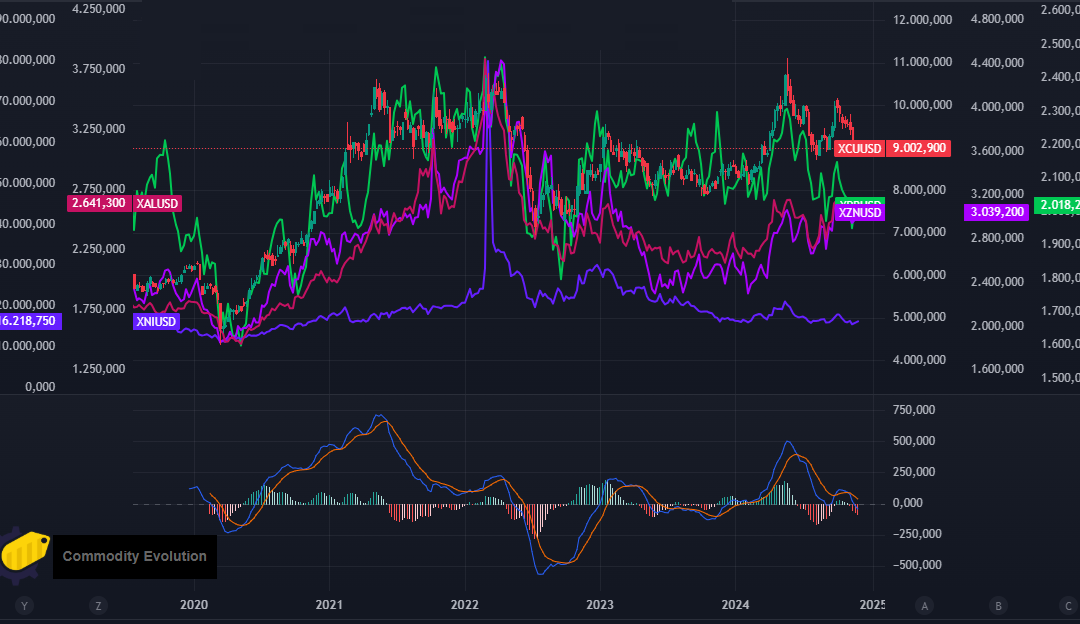Click the A auto-scale button

[x=924, y=606]
